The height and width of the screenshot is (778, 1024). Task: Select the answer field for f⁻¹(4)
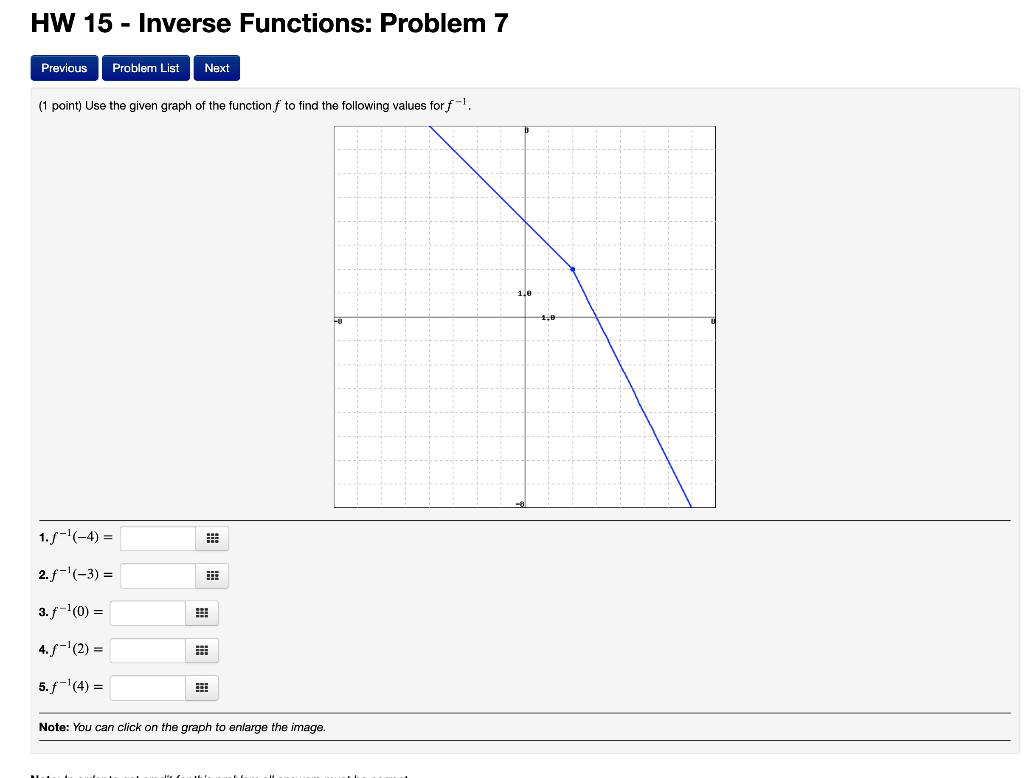tap(148, 687)
